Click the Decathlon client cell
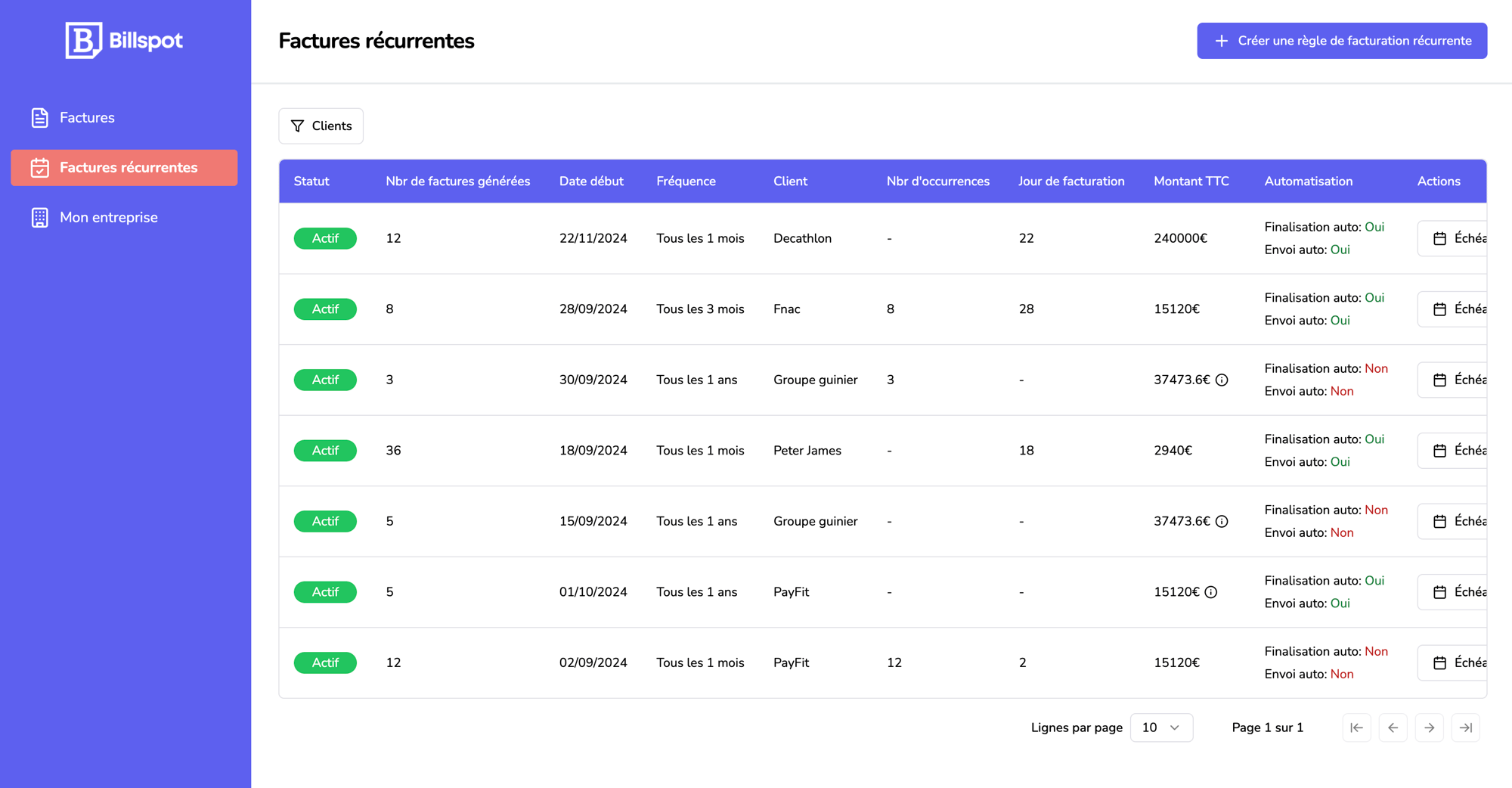The width and height of the screenshot is (1512, 788). click(802, 238)
